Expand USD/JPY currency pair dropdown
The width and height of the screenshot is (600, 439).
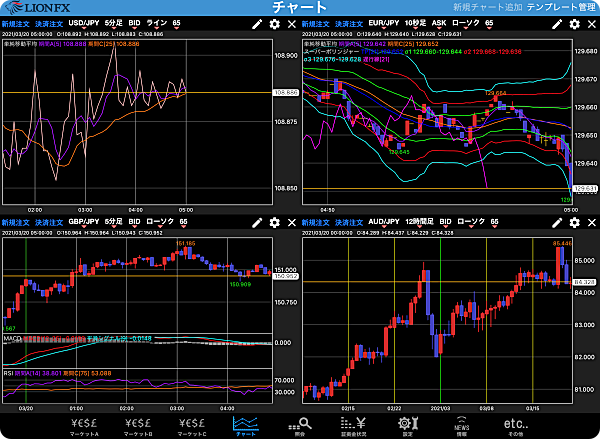(x=84, y=24)
